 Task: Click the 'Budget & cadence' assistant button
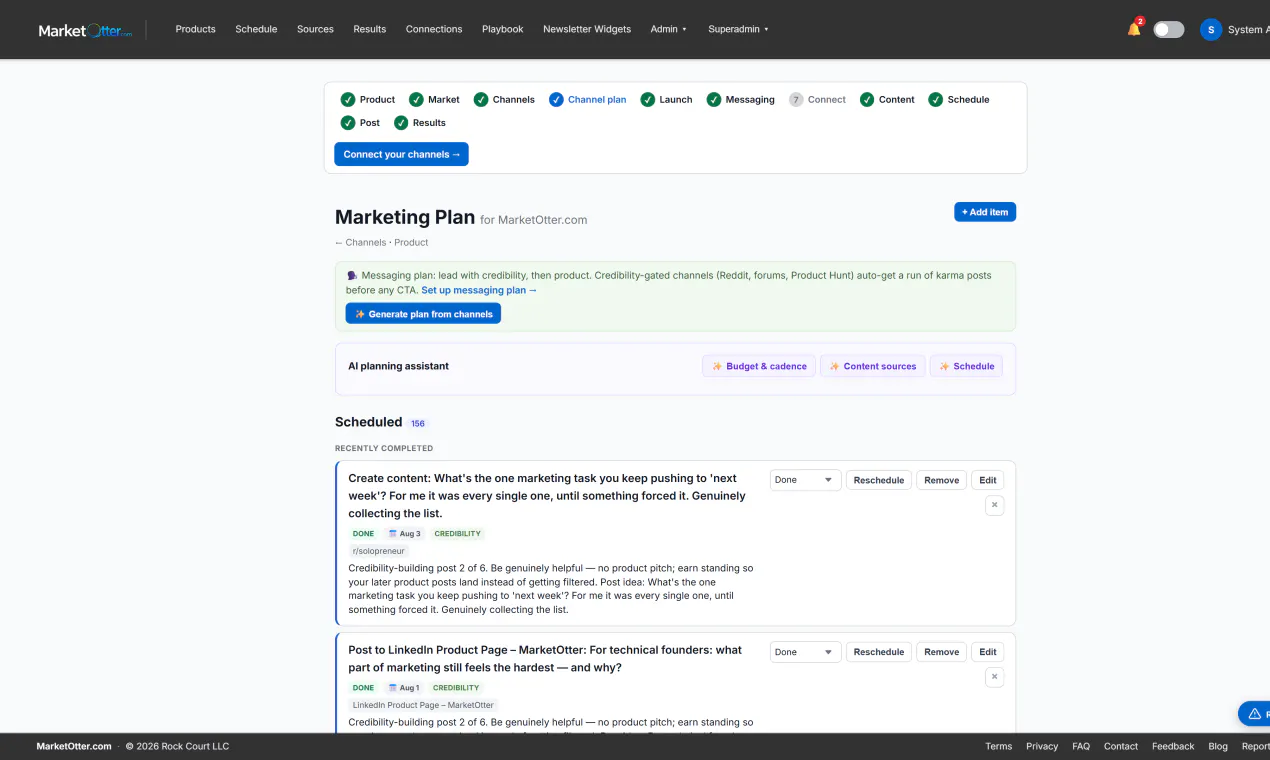coord(759,366)
